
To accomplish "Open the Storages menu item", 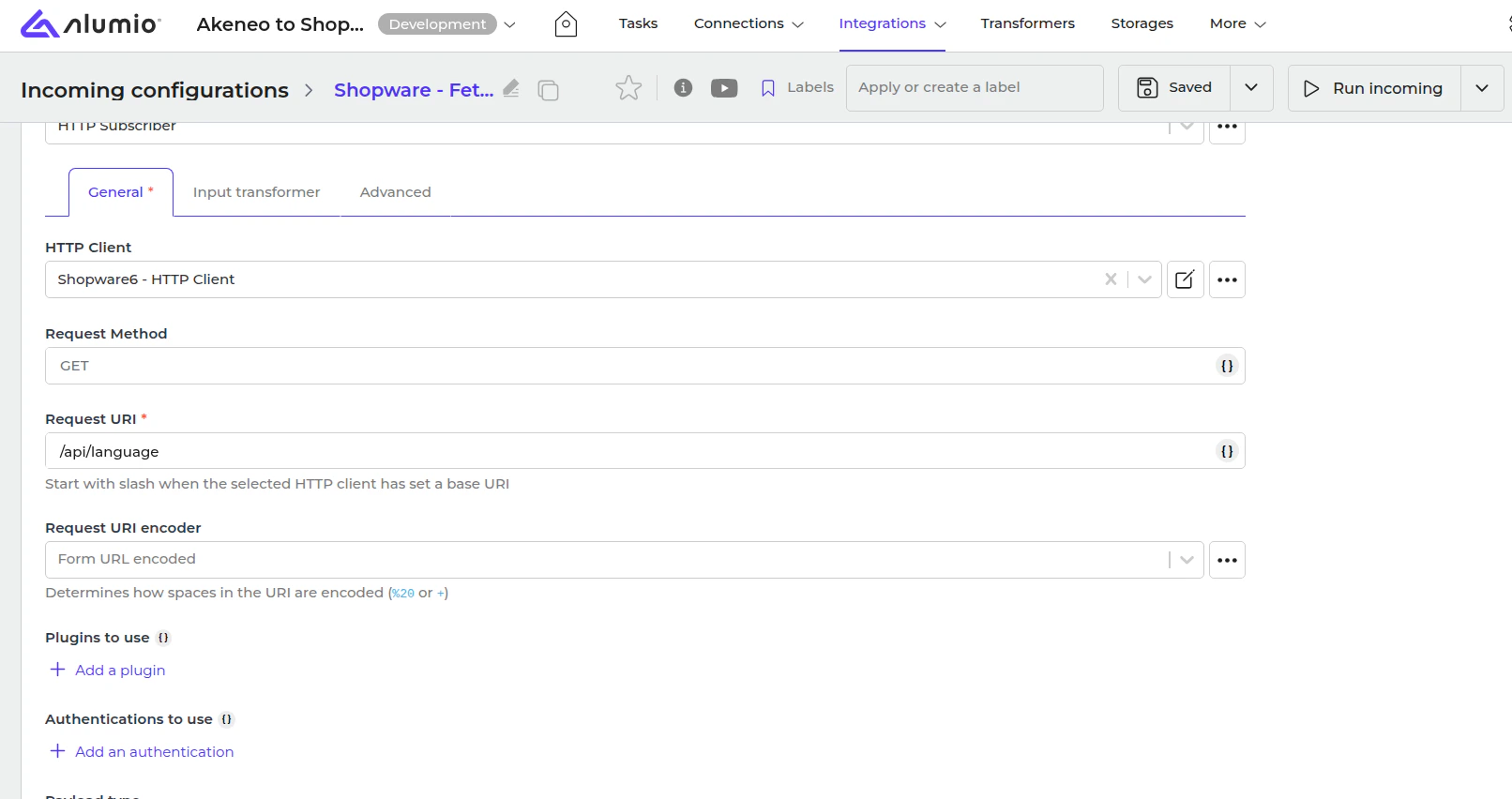I will (1142, 23).
